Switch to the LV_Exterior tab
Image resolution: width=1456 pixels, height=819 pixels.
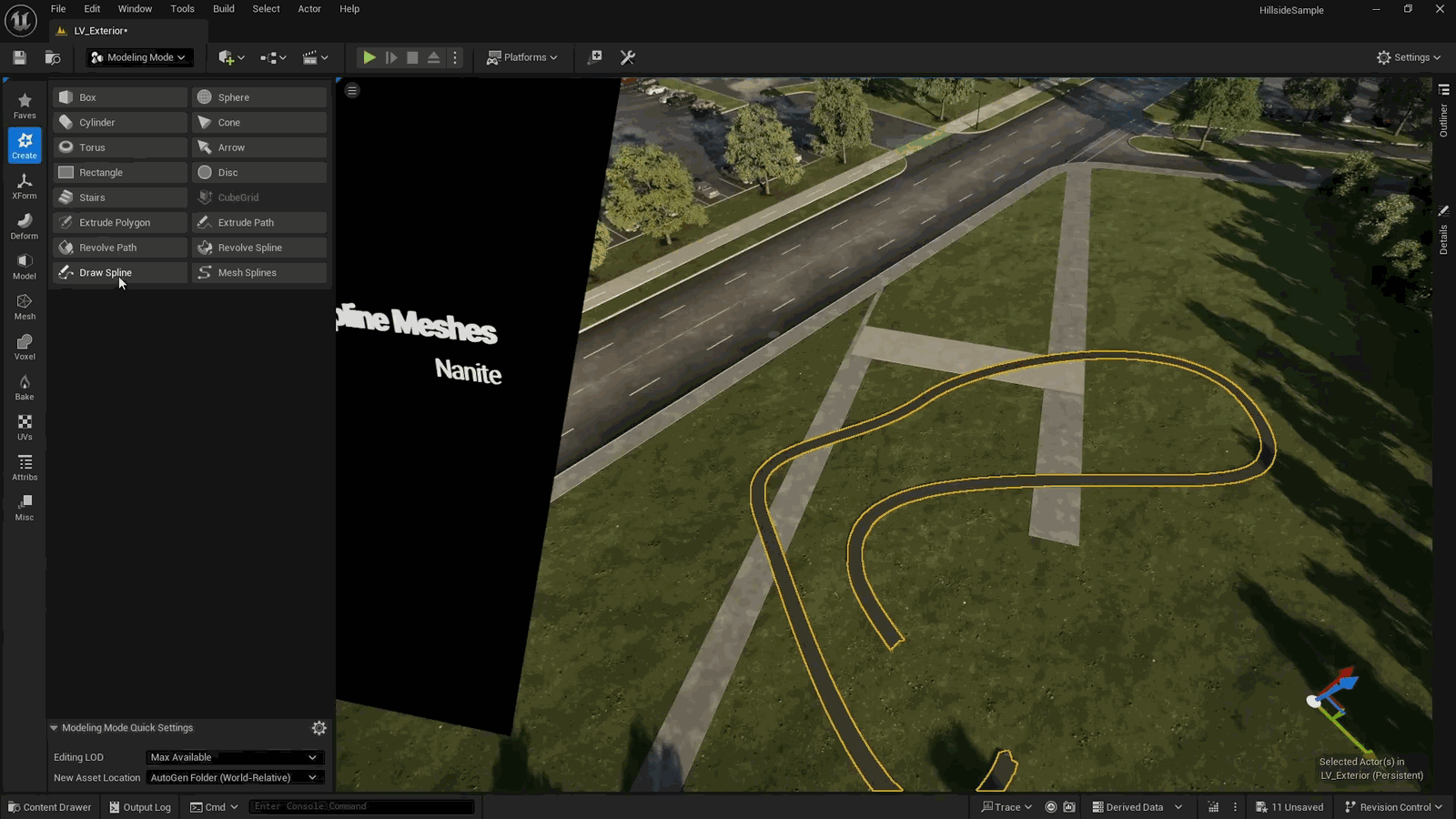[x=101, y=31]
